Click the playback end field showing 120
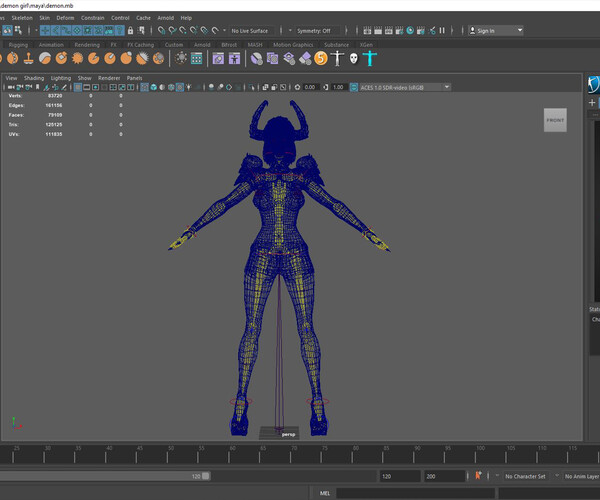Image resolution: width=600 pixels, height=500 pixels. (400, 476)
